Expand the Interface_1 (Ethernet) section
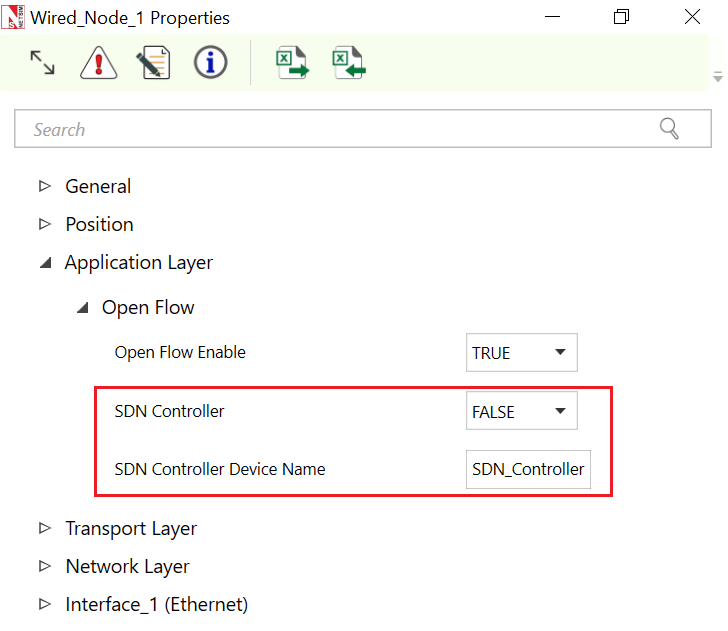The width and height of the screenshot is (728, 631). [x=44, y=604]
